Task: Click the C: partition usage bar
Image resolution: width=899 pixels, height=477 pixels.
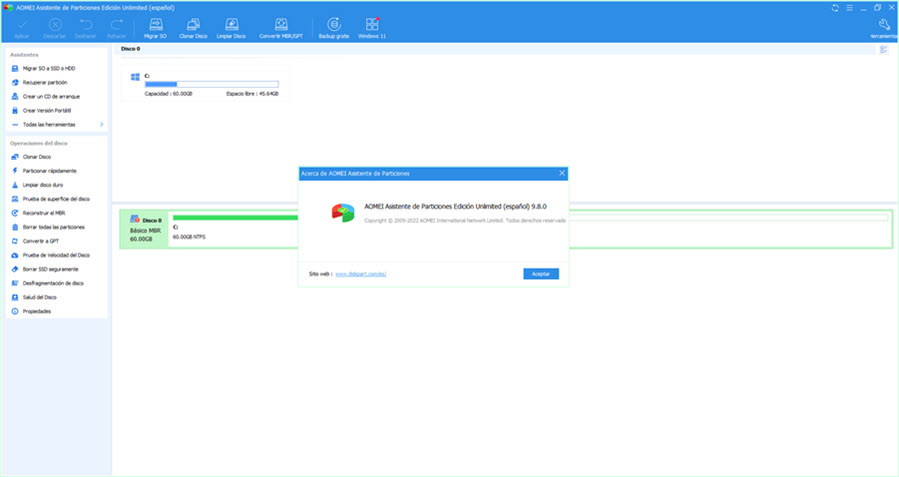Action: 212,84
